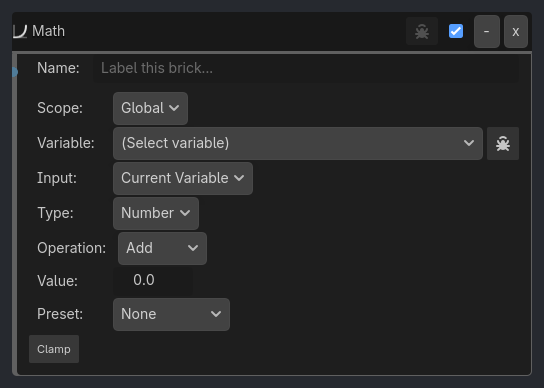
Task: Open the Operation dropdown showing Add
Action: pyautogui.click(x=162, y=248)
